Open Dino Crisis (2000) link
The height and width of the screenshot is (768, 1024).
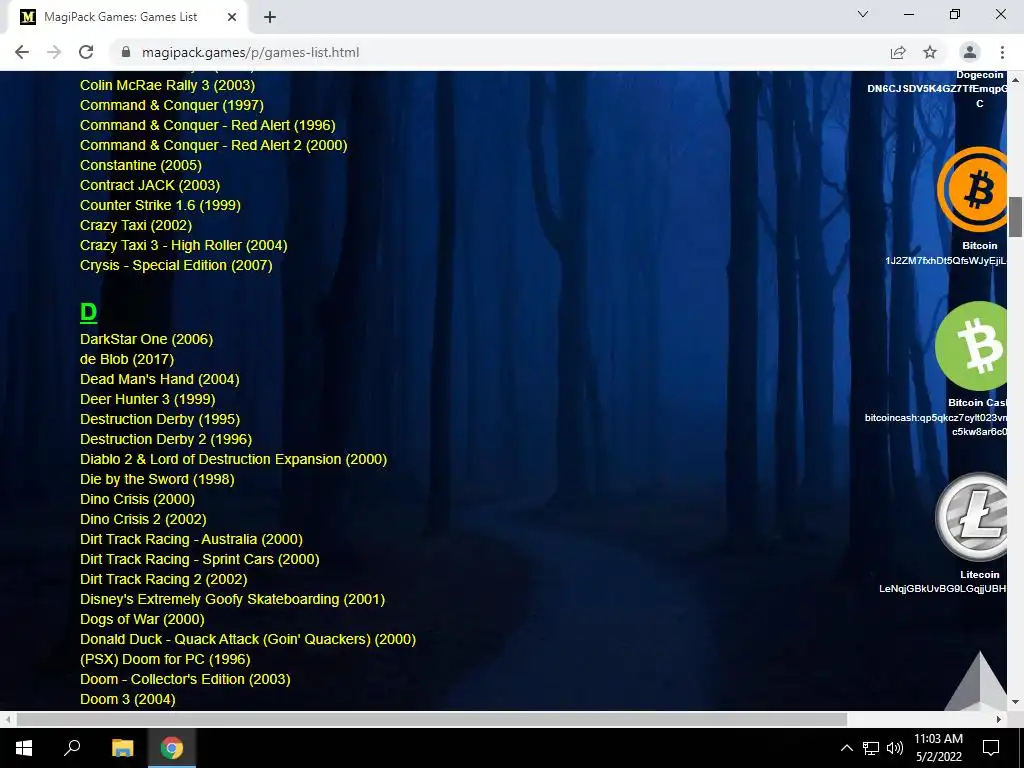tap(137, 500)
